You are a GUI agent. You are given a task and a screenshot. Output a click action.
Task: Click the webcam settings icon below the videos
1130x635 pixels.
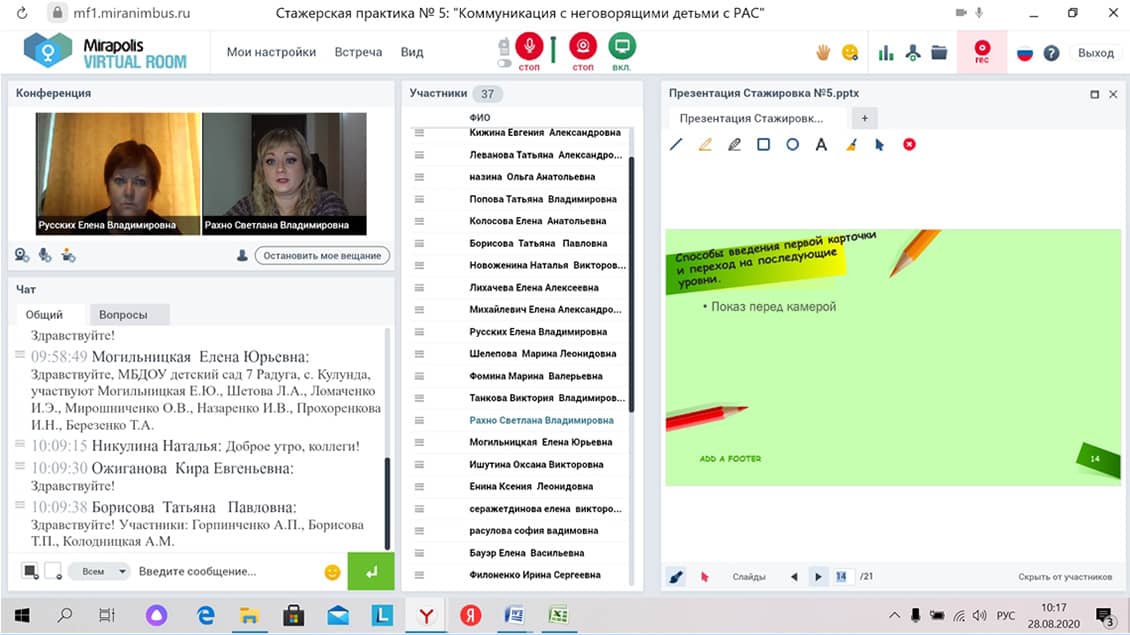pyautogui.click(x=22, y=255)
